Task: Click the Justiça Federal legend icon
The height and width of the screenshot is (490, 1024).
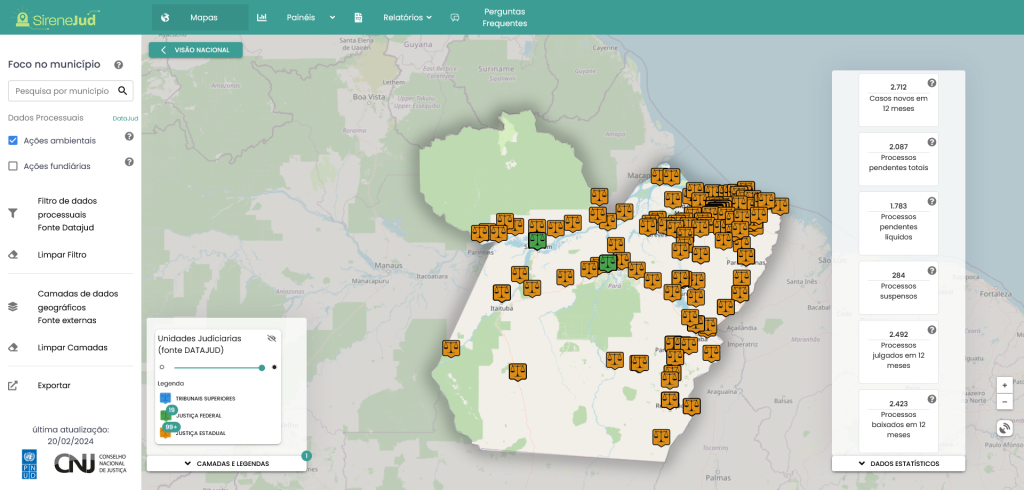Action: (x=166, y=415)
